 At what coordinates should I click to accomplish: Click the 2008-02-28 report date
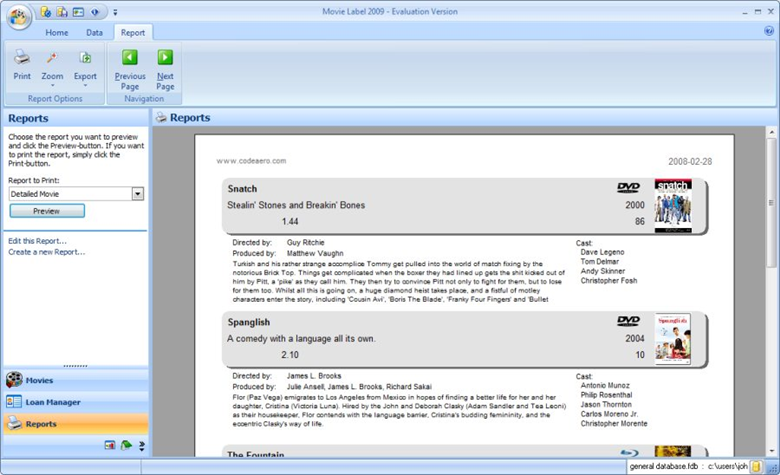pos(690,162)
